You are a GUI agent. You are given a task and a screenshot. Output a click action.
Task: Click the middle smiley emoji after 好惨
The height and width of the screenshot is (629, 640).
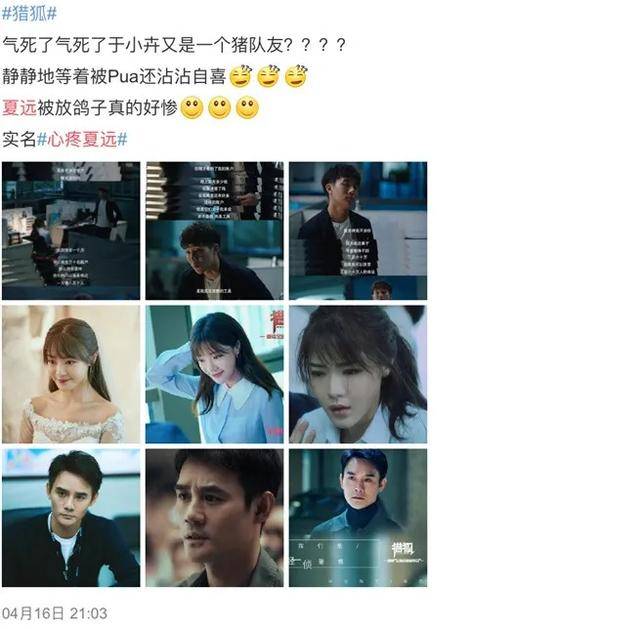[x=220, y=108]
